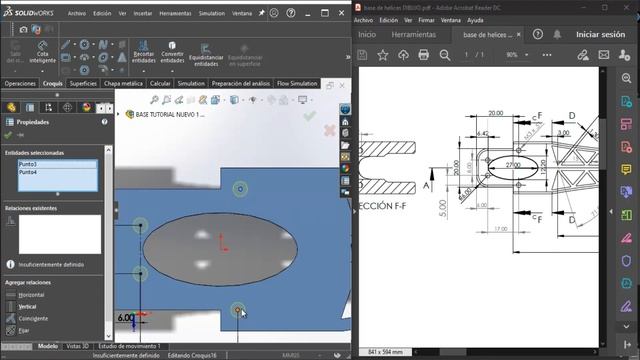Click the star bookmark icon in Acrobat
Viewport: 640px width, 360px height.
pos(382,55)
